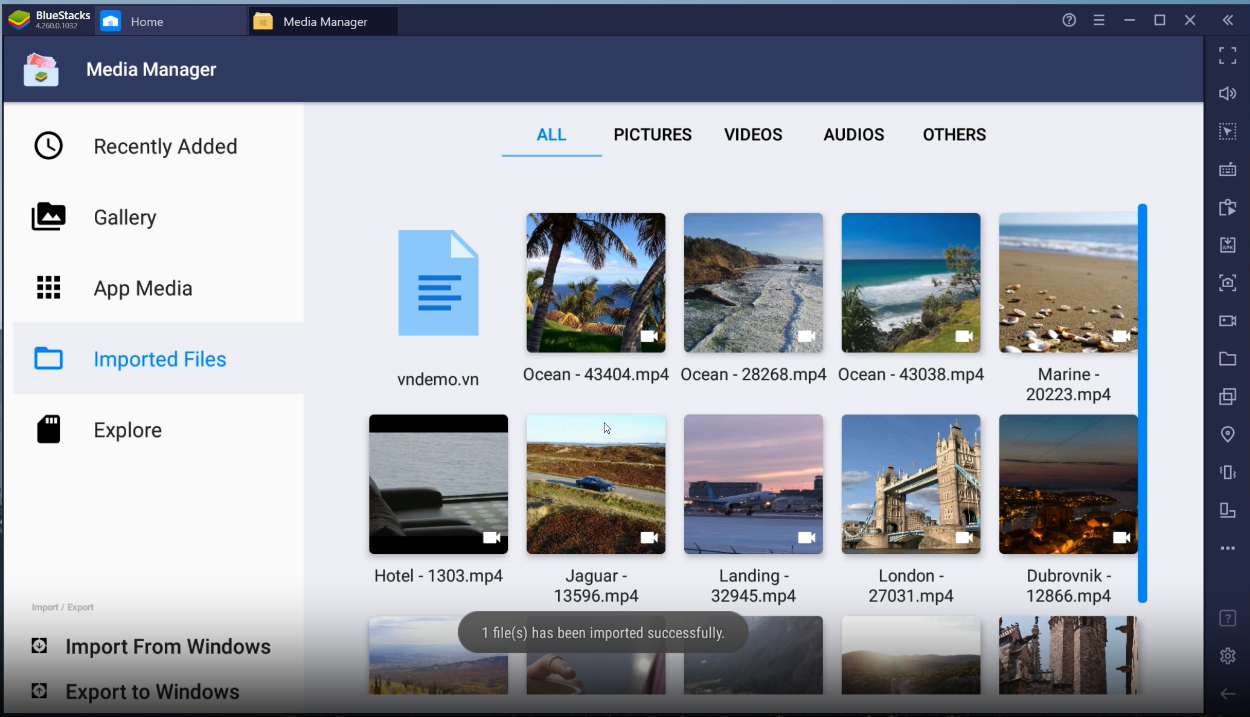This screenshot has height=717, width=1250.
Task: Open the keyboard controls icon
Action: tap(1227, 169)
